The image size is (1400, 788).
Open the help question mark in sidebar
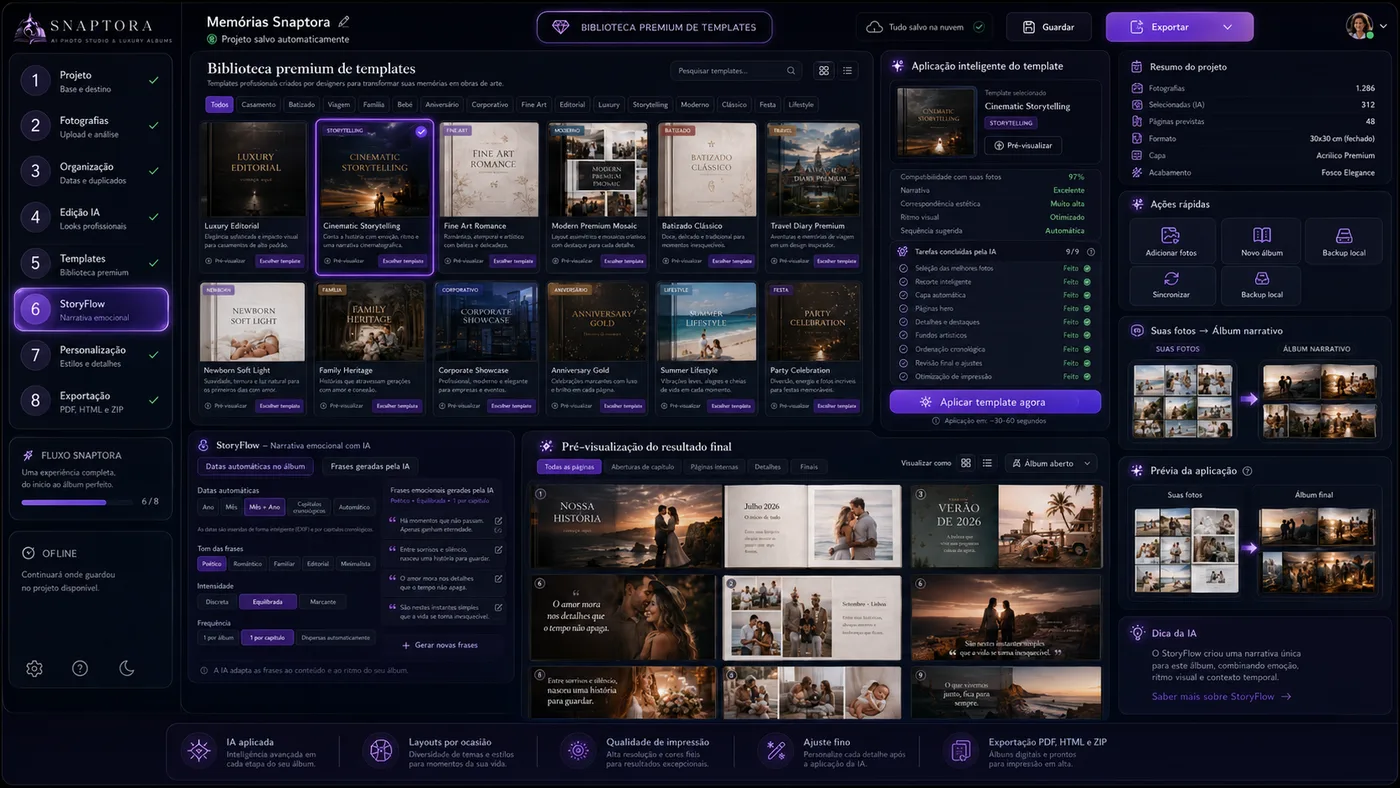coord(80,668)
